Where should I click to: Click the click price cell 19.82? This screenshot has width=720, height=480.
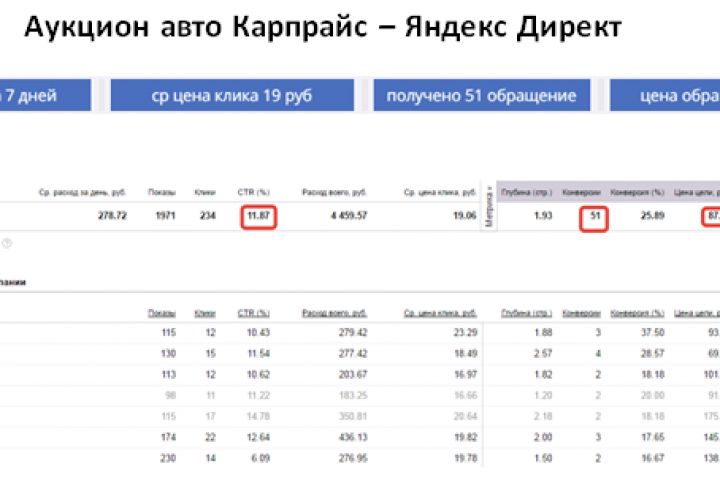tap(465, 437)
